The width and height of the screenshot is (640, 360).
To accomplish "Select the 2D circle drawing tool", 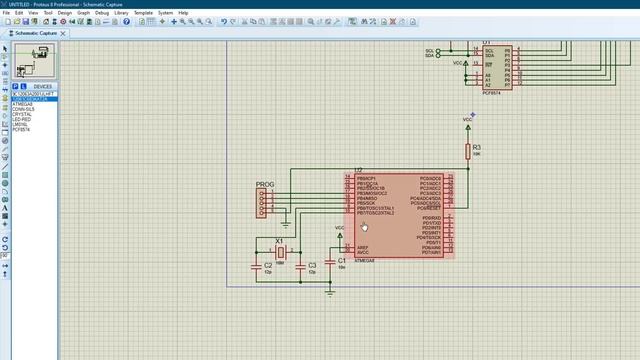I will 5,183.
